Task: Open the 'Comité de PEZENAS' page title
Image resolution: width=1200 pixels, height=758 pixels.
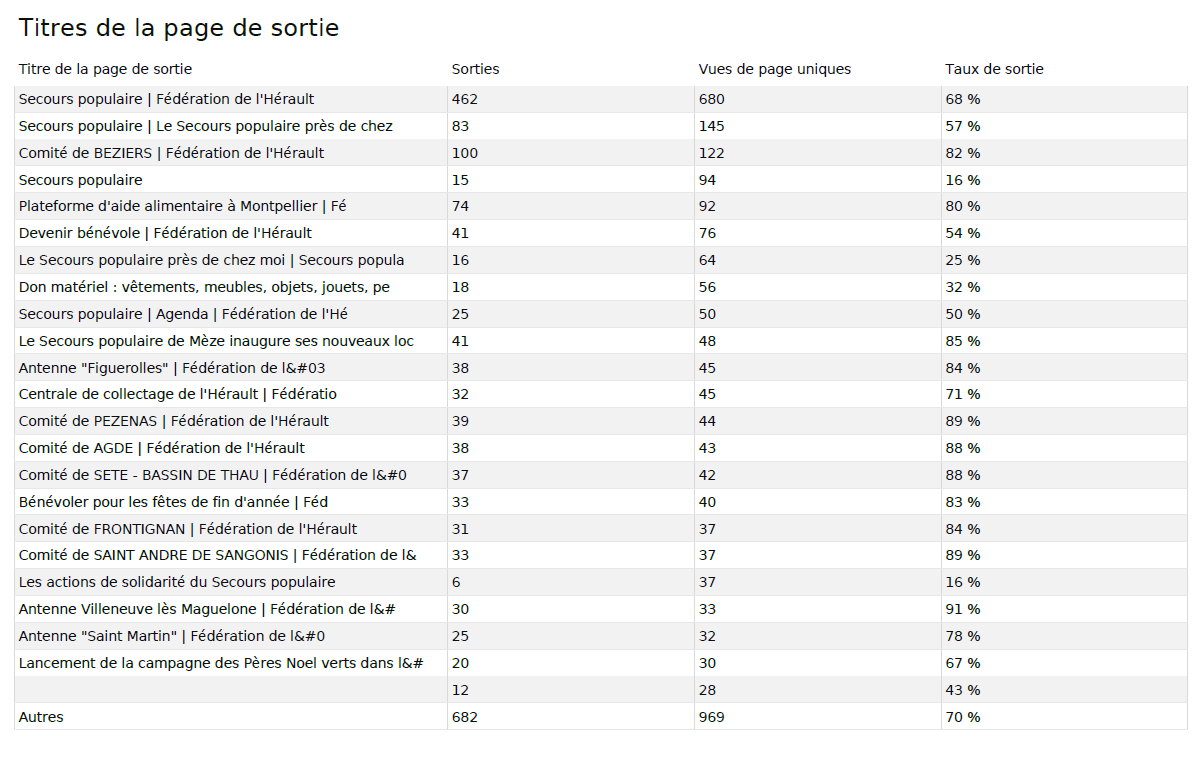Action: click(x=173, y=421)
